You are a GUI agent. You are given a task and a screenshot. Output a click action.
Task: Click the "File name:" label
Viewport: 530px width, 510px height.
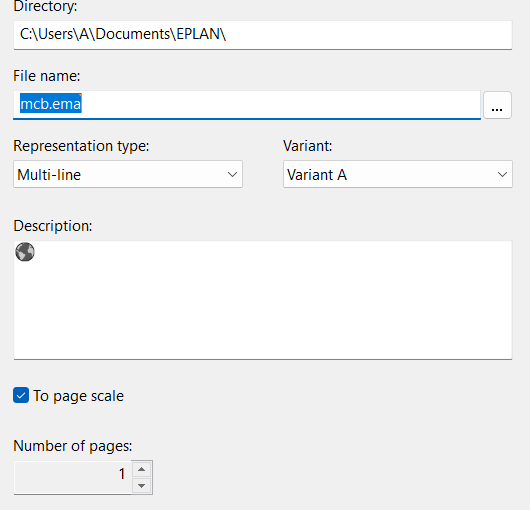(x=47, y=76)
